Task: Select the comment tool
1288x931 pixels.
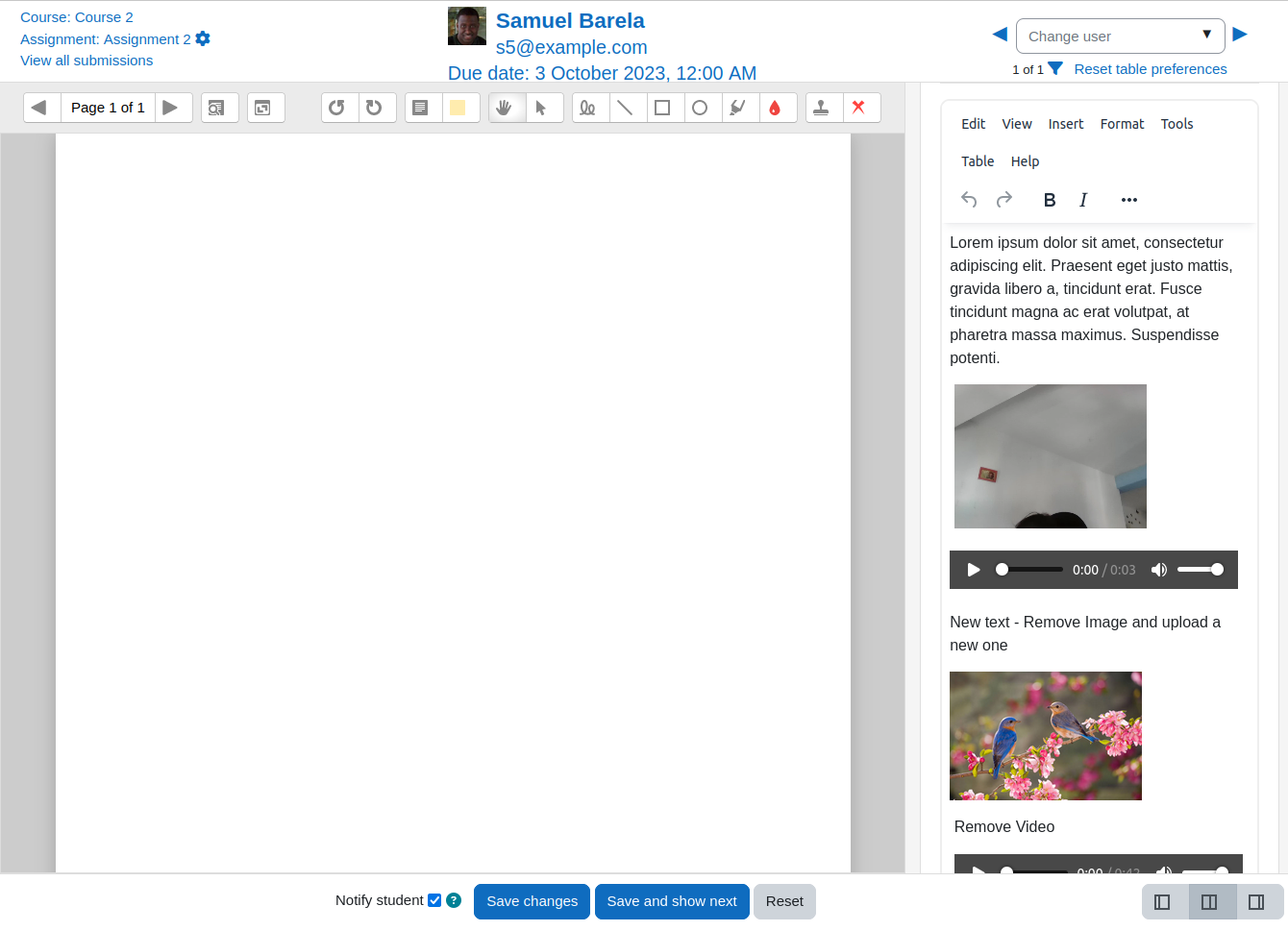Action: [x=423, y=108]
